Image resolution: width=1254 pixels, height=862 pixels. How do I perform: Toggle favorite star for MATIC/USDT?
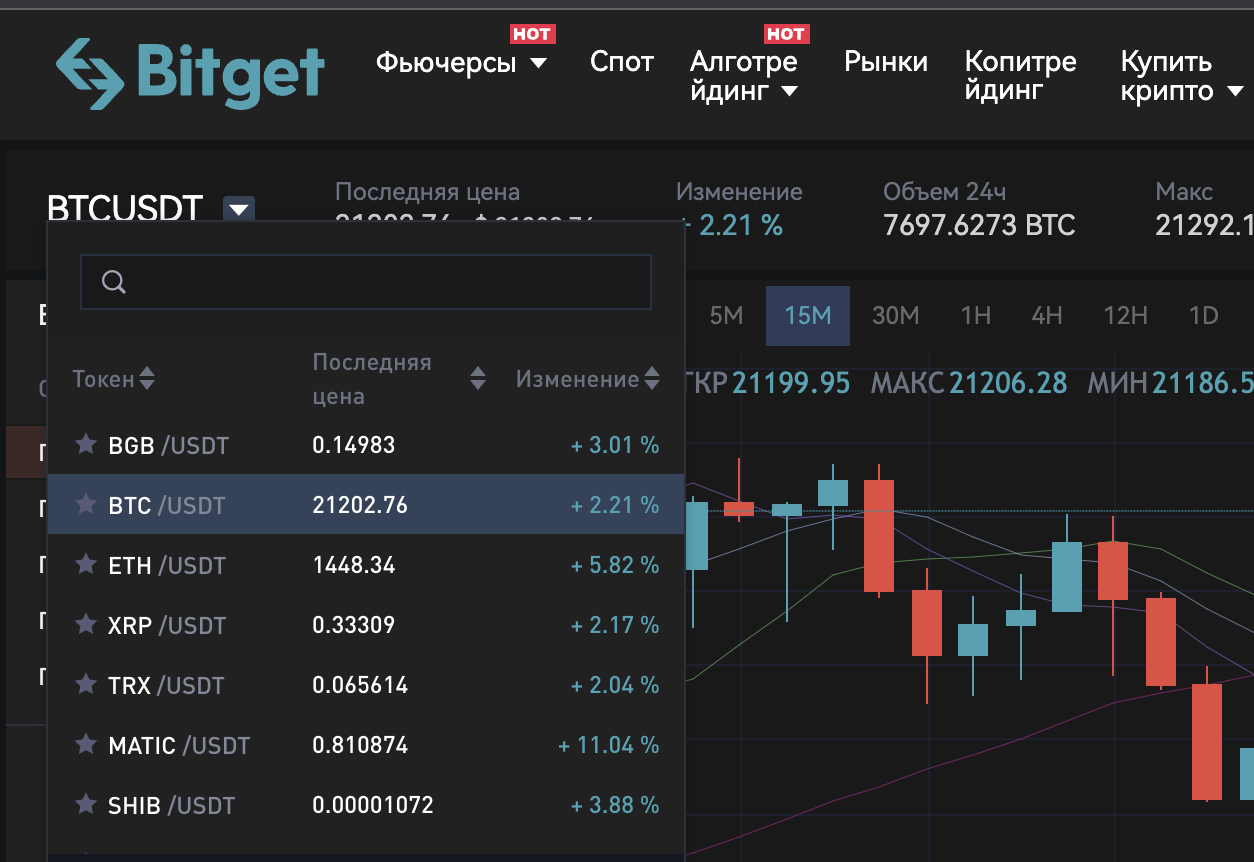pyautogui.click(x=87, y=744)
